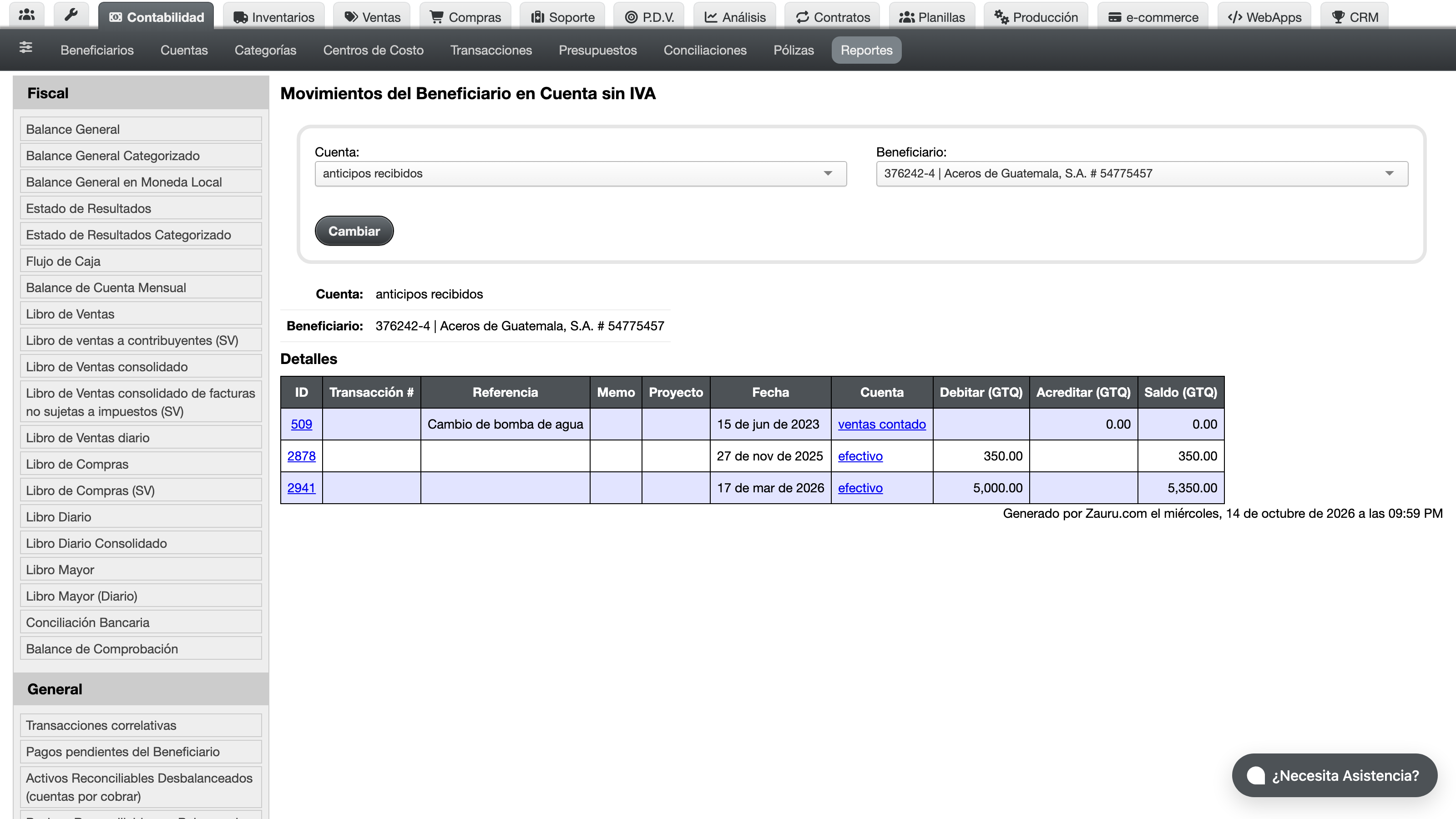1456x819 pixels.
Task: Open Pagos pendientes del Beneficiario report
Action: coord(141,752)
